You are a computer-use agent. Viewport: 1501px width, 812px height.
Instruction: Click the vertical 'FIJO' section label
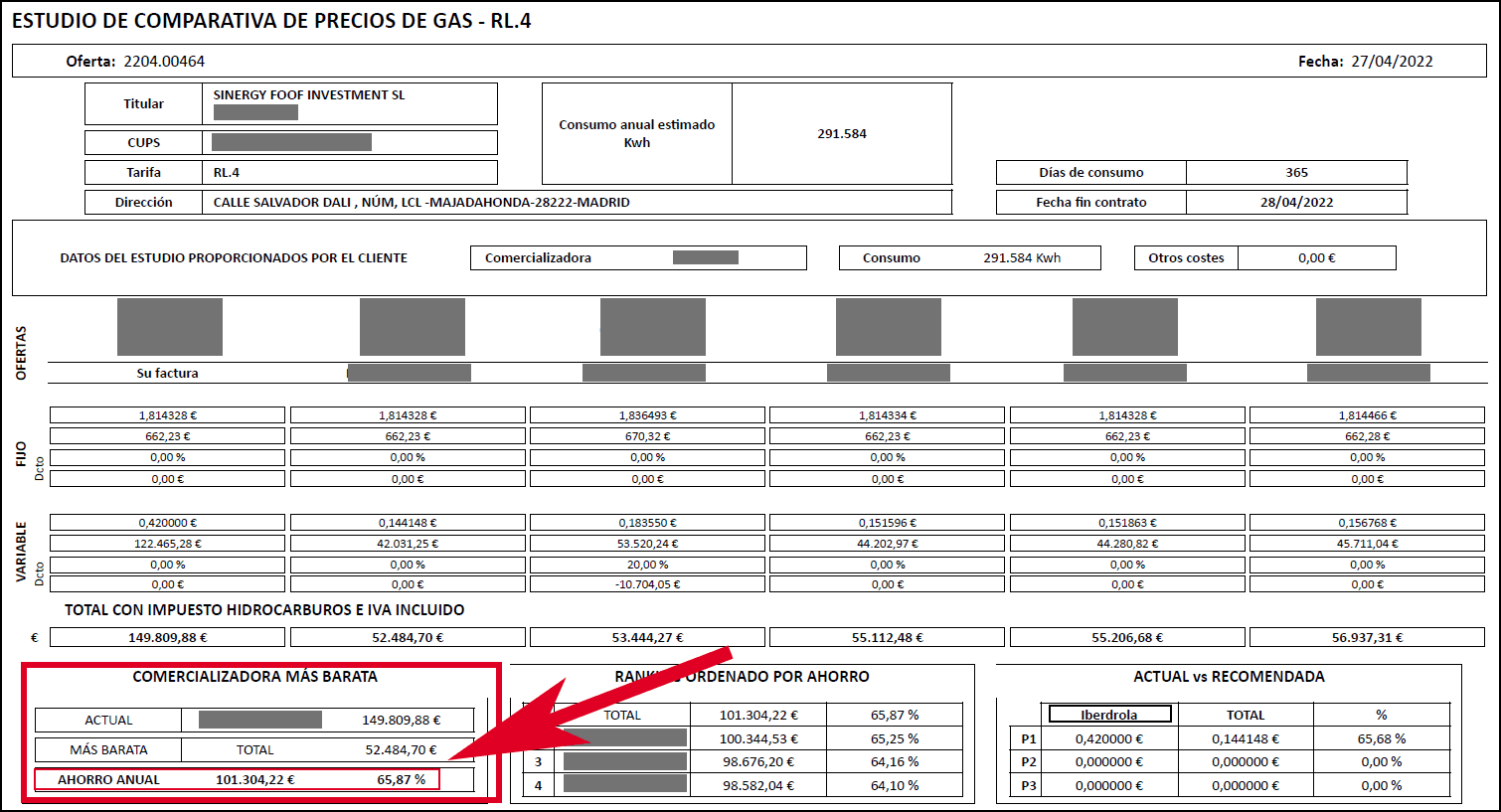tap(21, 454)
